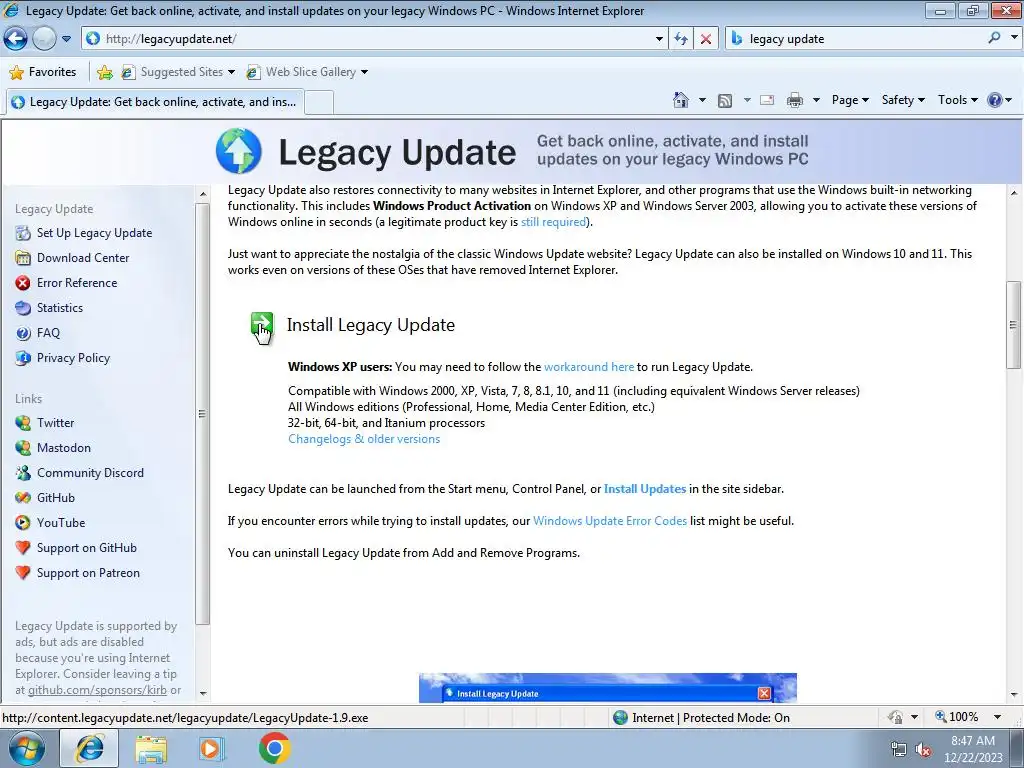Open the Web Slice Gallery dropdown
The width and height of the screenshot is (1024, 768).
click(364, 72)
